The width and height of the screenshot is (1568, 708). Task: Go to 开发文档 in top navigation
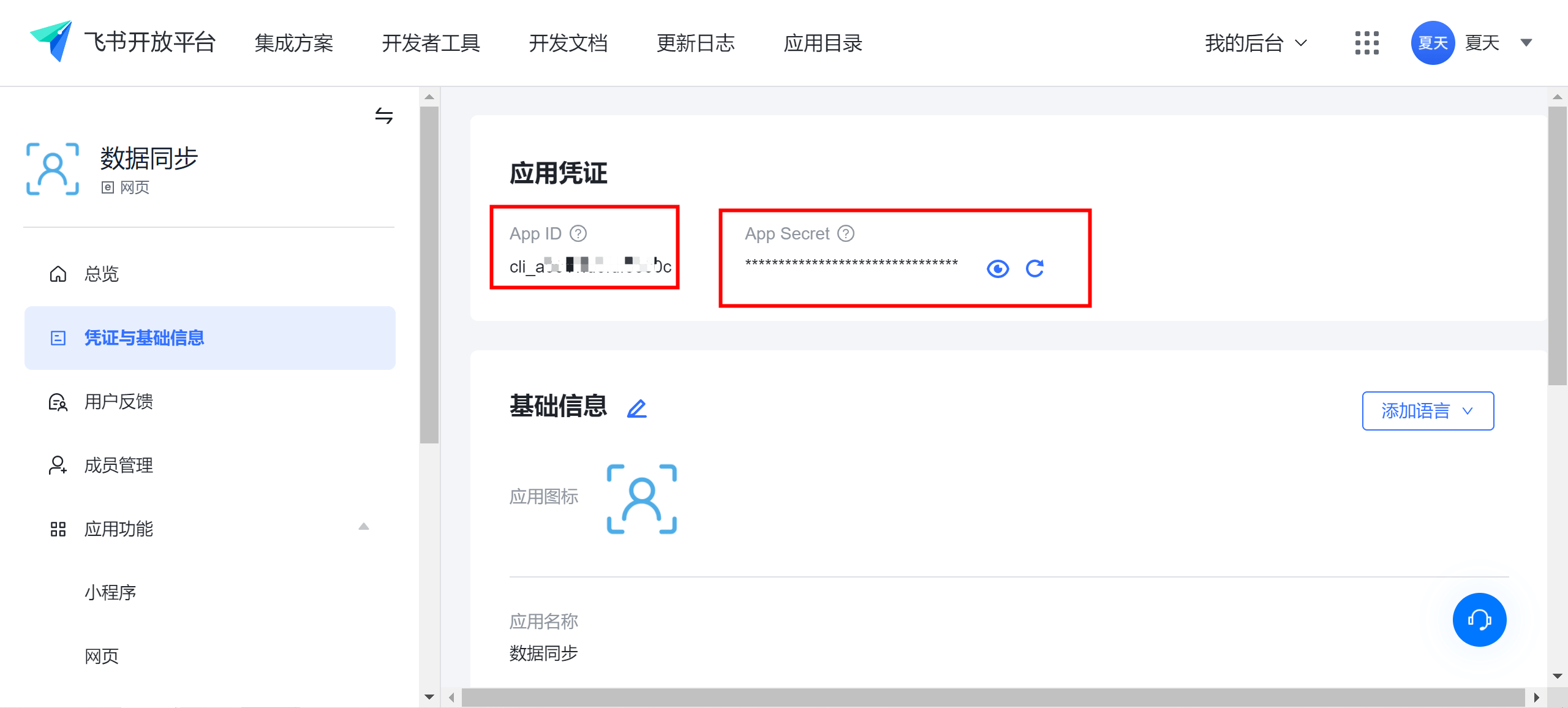click(568, 43)
